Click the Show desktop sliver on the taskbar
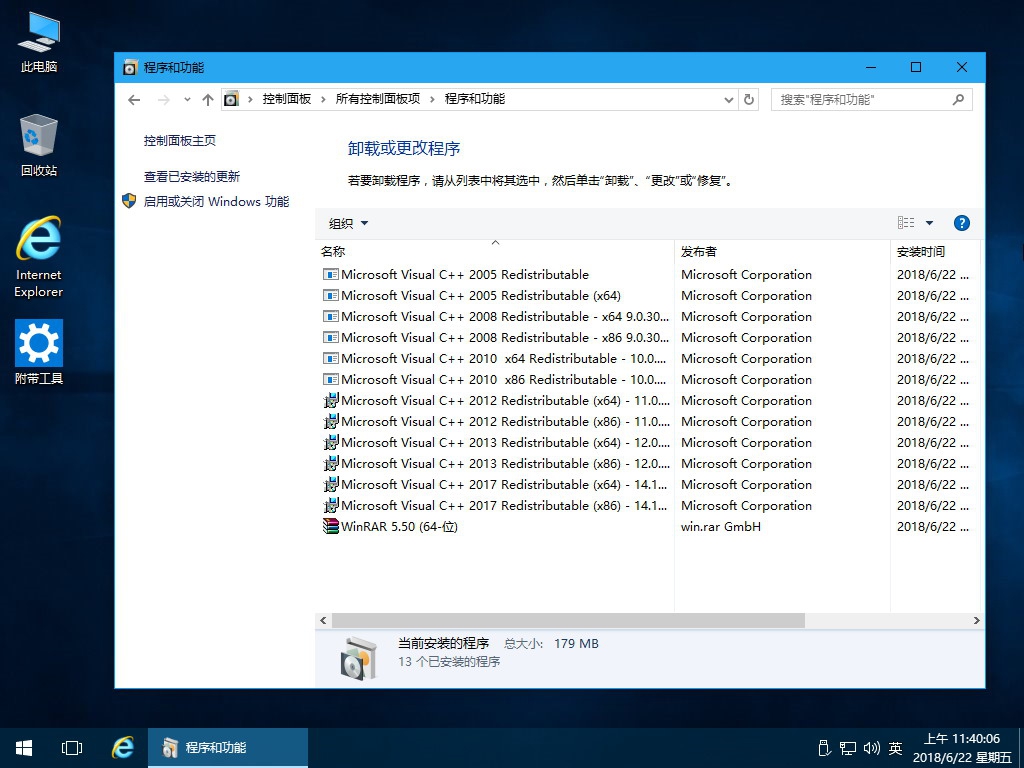The width and height of the screenshot is (1024, 768). pyautogui.click(x=1021, y=748)
